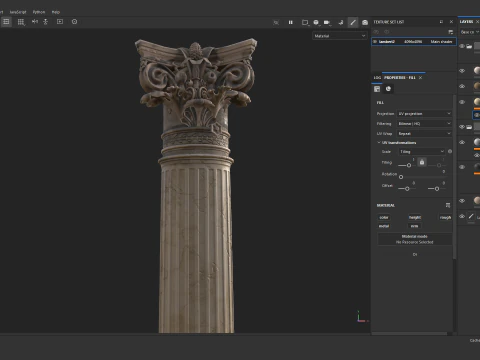The height and width of the screenshot is (360, 480).
Task: Open the Scale dropdown showing Tiling
Action: coord(422,152)
